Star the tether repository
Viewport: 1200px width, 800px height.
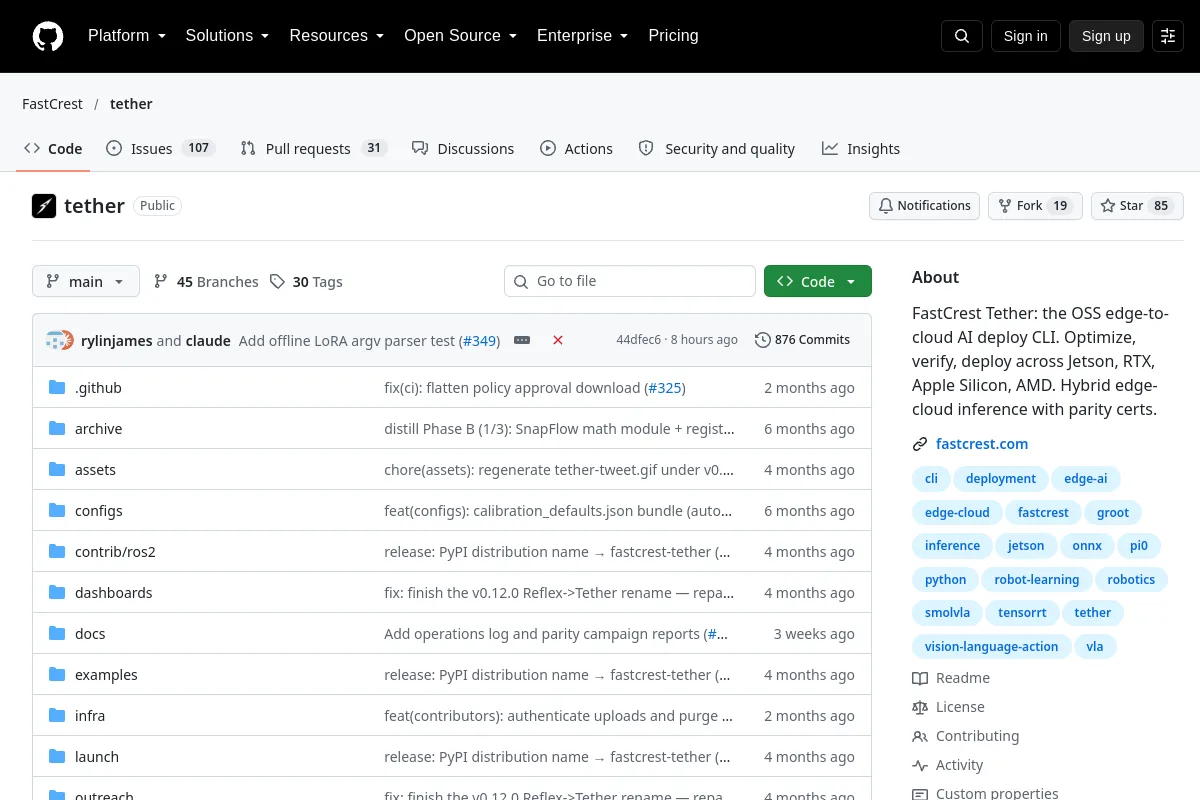pos(1137,206)
